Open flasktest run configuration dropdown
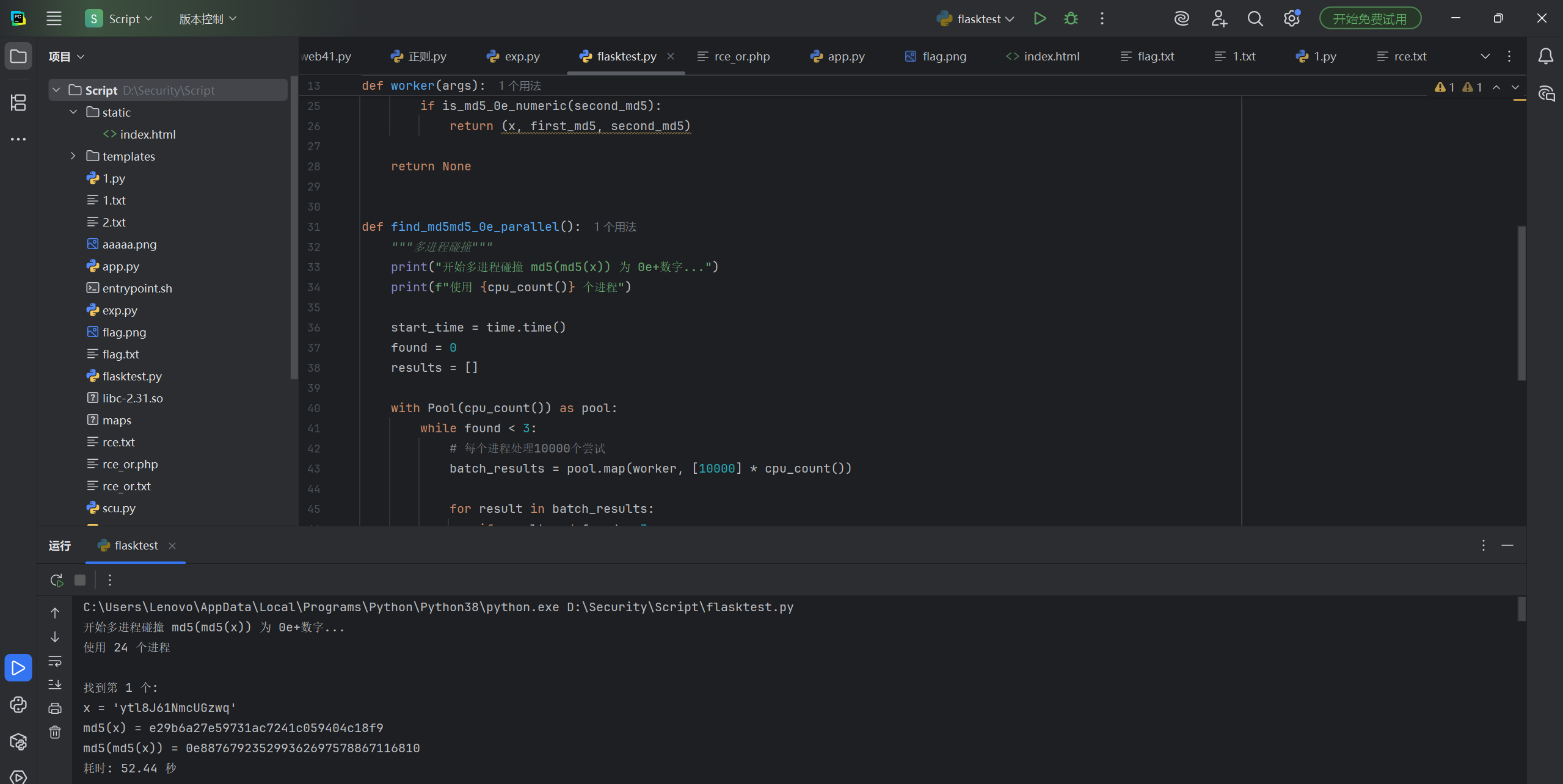 [x=978, y=19]
